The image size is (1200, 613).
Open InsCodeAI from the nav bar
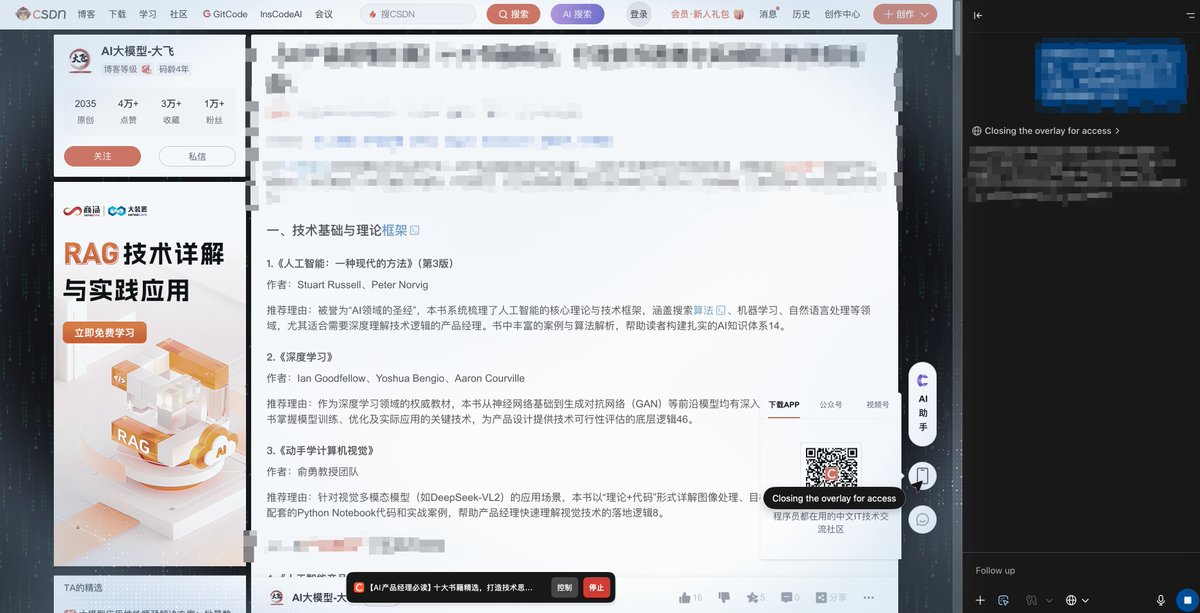pyautogui.click(x=281, y=14)
